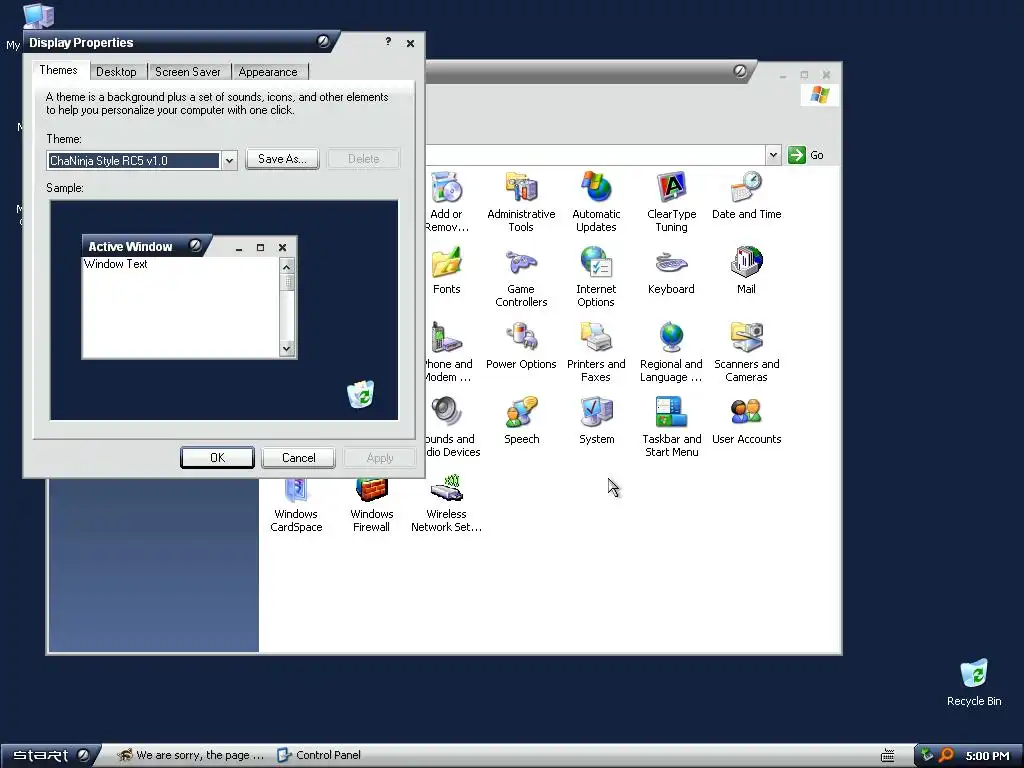
Task: Switch to Control Panel taskbar button
Action: (319, 755)
